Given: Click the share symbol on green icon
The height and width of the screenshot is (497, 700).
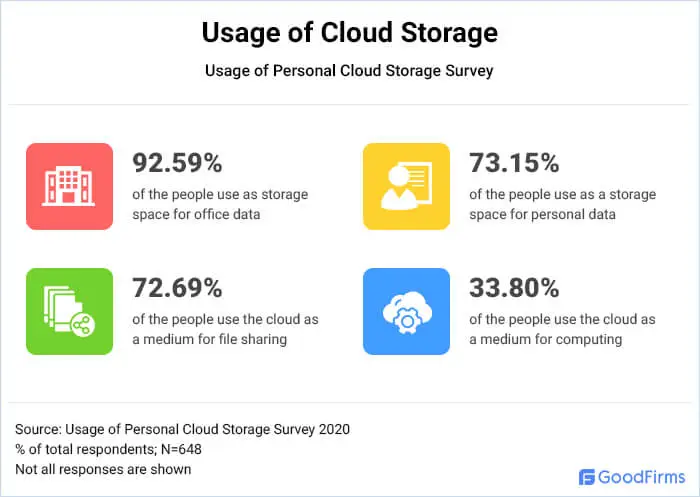Looking at the screenshot, I should pyautogui.click(x=83, y=325).
